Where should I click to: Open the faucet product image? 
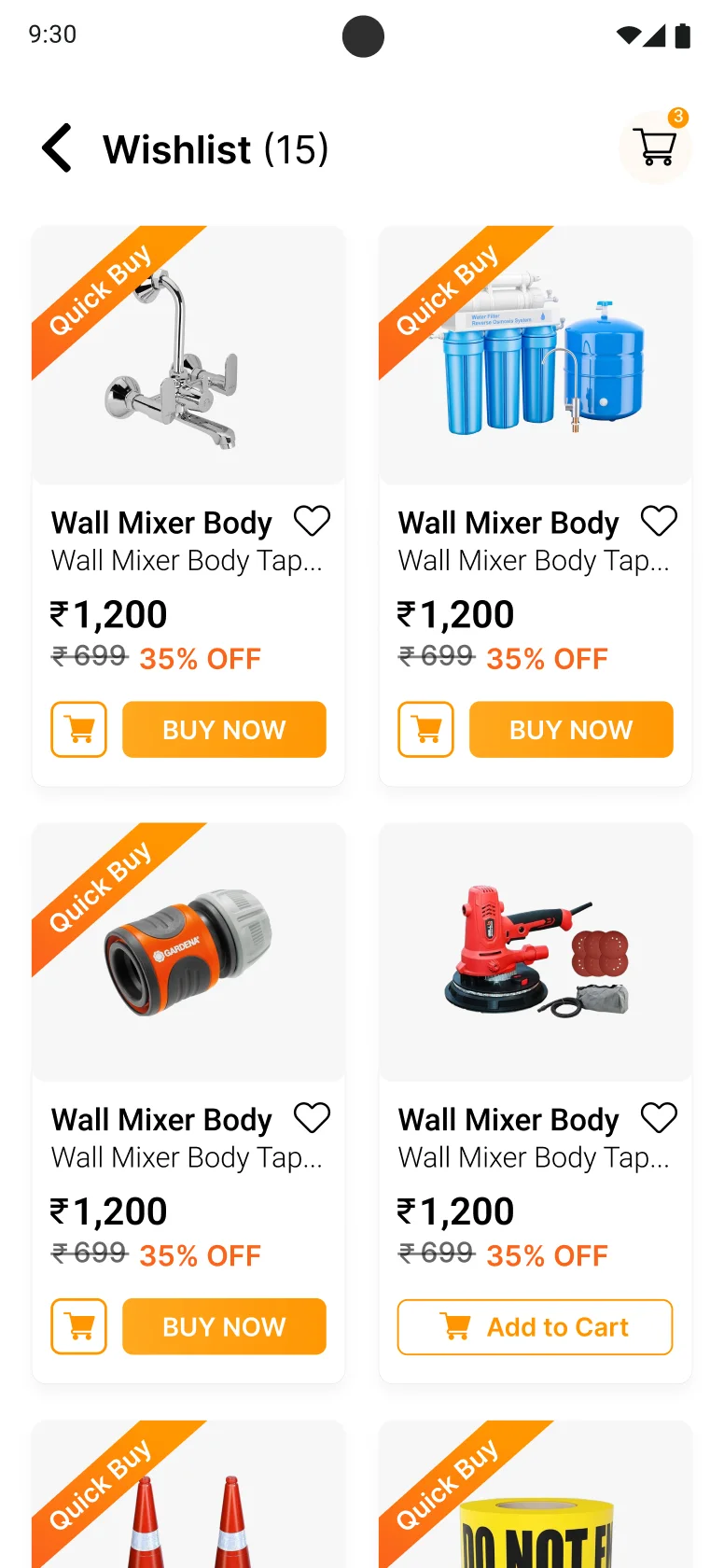click(x=188, y=355)
